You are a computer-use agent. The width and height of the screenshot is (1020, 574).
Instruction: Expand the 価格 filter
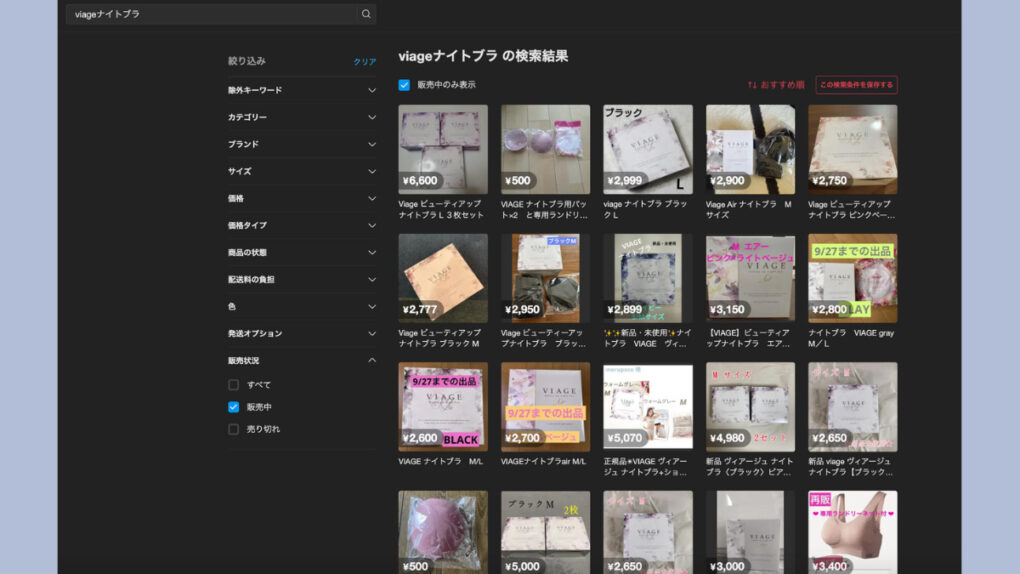(x=302, y=198)
